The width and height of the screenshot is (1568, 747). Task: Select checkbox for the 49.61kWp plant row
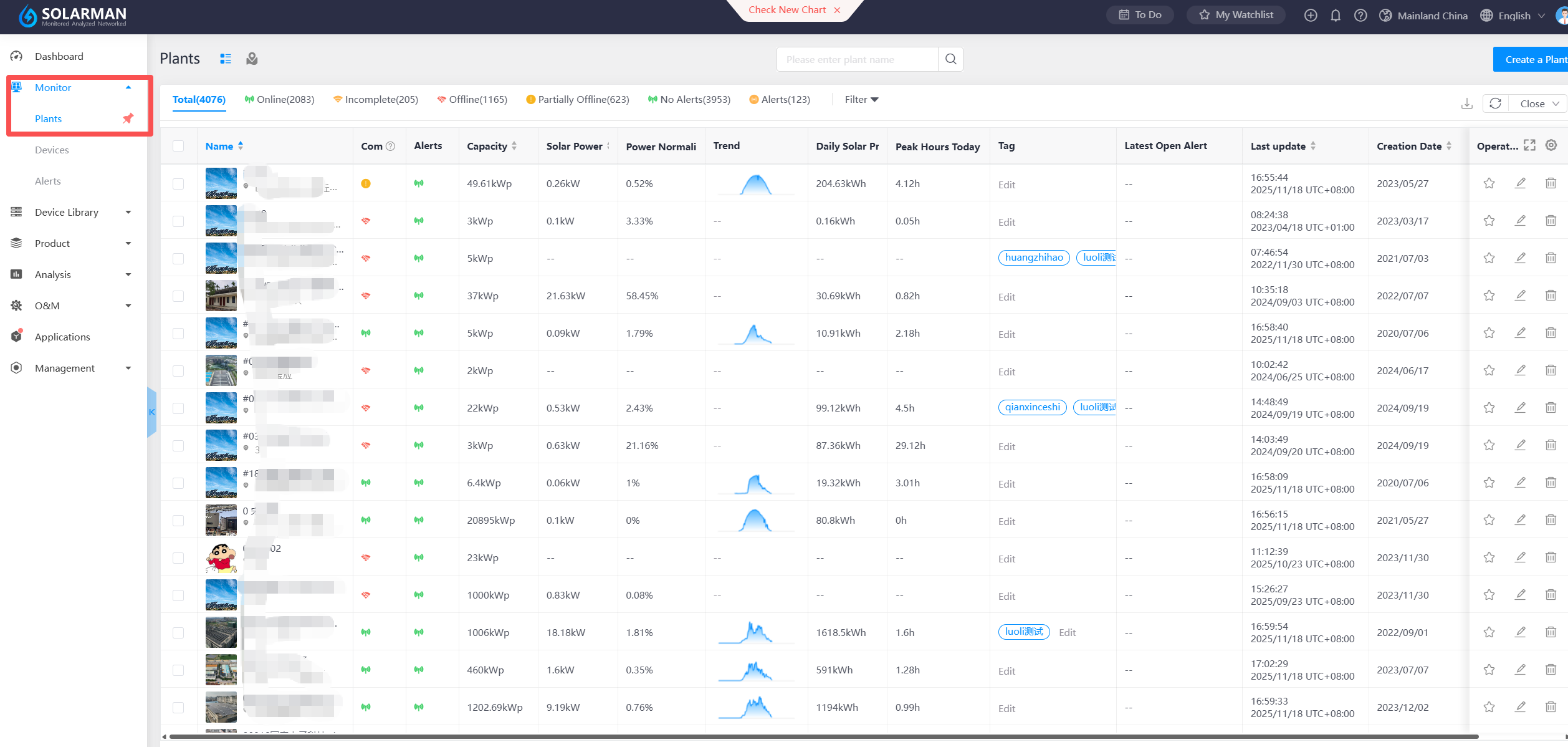pyautogui.click(x=178, y=184)
